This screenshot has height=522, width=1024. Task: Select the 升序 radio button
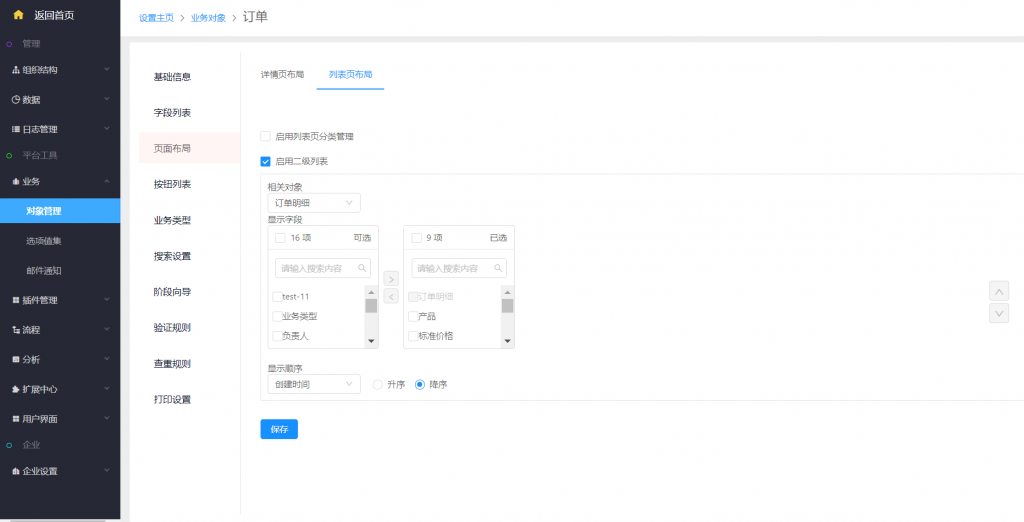pos(377,384)
